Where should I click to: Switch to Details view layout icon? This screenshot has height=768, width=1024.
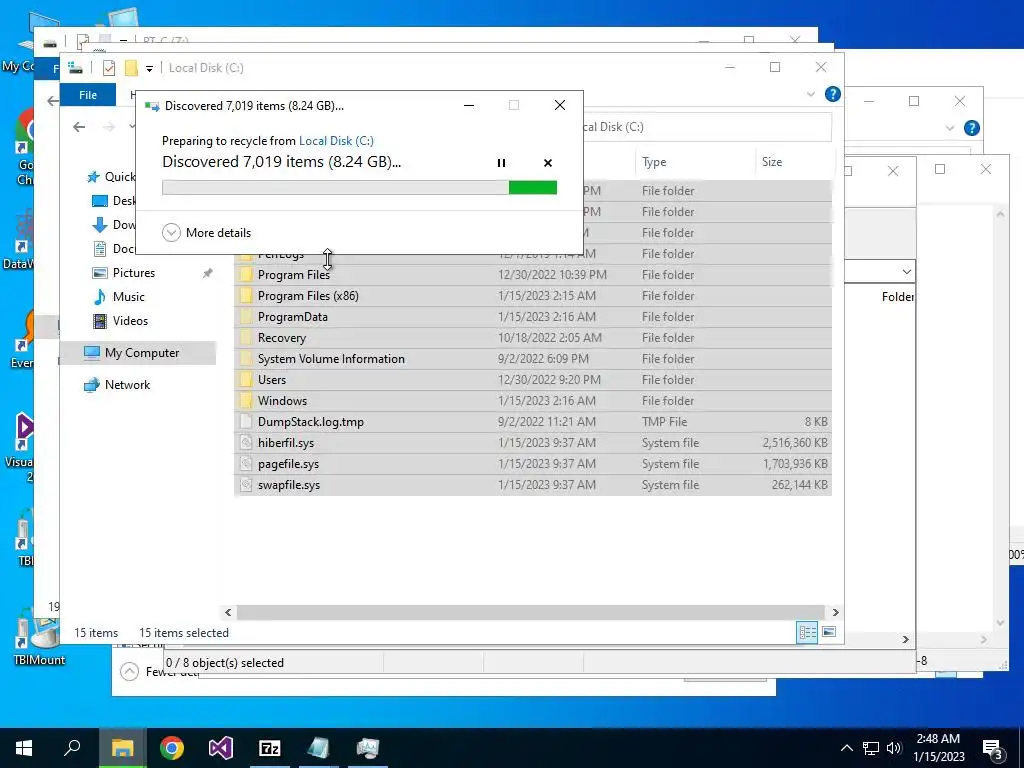pyautogui.click(x=807, y=632)
